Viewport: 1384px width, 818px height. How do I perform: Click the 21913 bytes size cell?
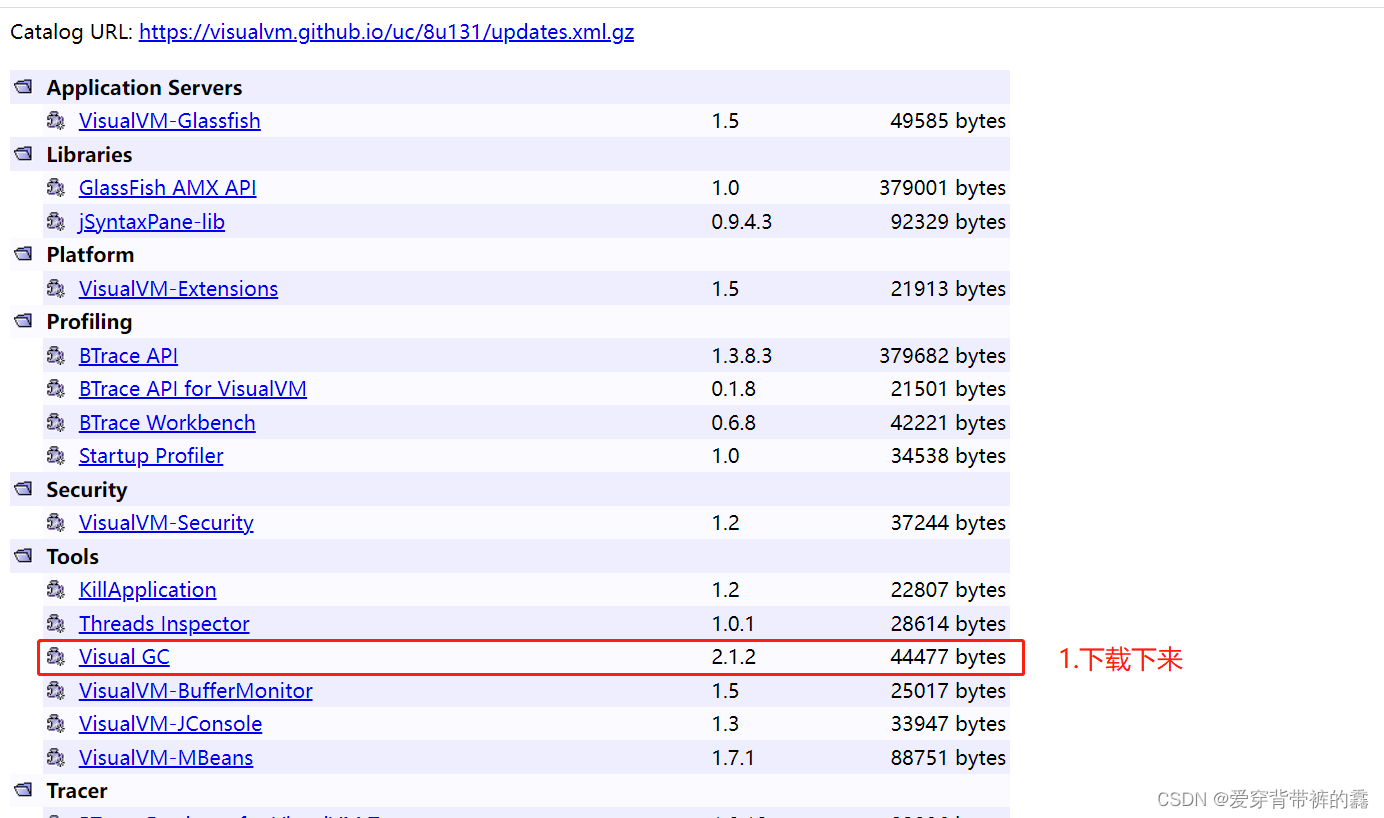[x=948, y=289]
